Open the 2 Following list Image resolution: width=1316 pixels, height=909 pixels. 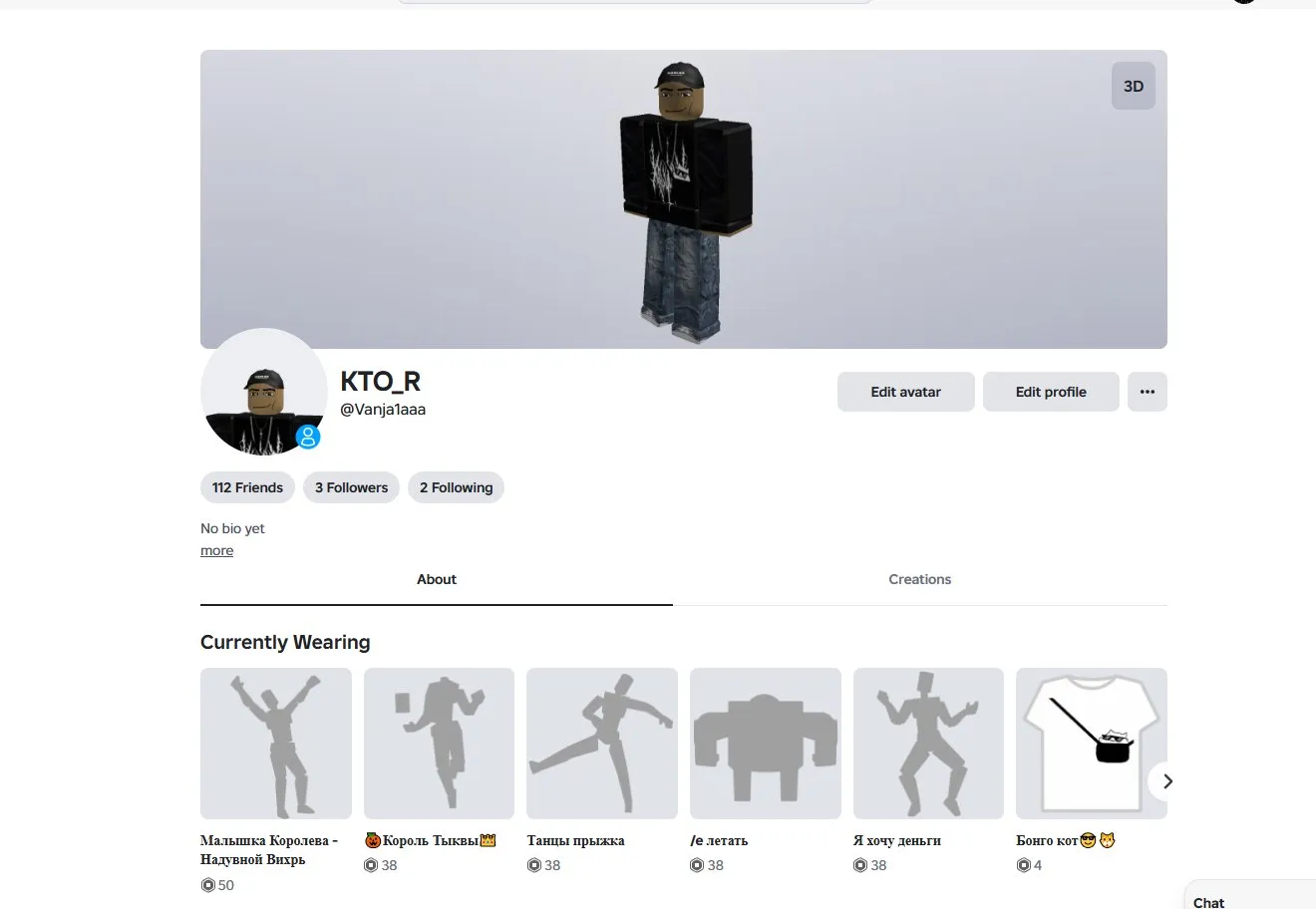(456, 487)
